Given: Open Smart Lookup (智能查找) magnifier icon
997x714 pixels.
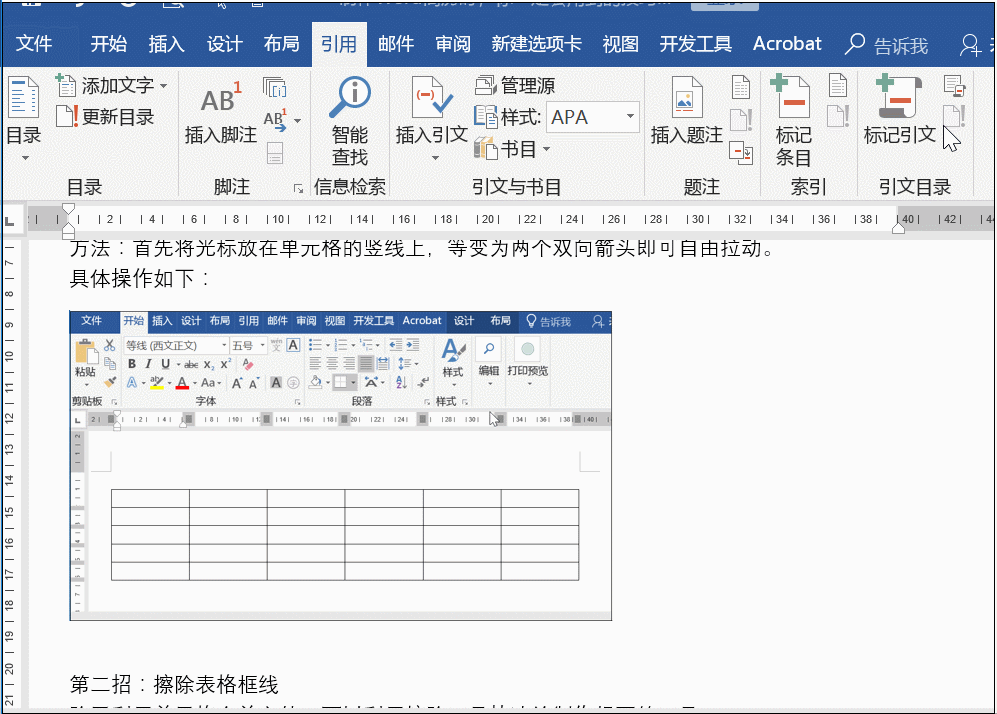Looking at the screenshot, I should tap(349, 98).
